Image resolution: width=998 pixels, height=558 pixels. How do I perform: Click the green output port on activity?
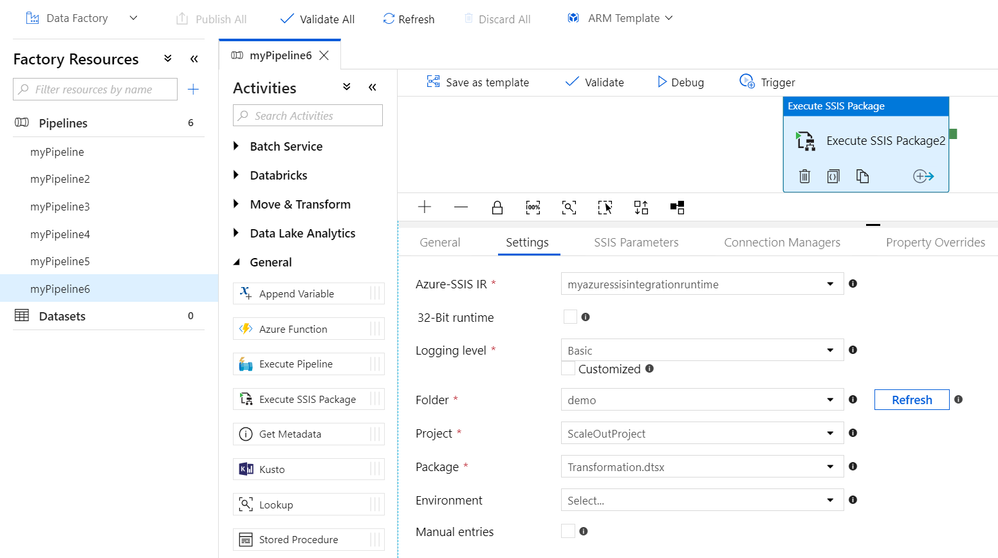953,134
